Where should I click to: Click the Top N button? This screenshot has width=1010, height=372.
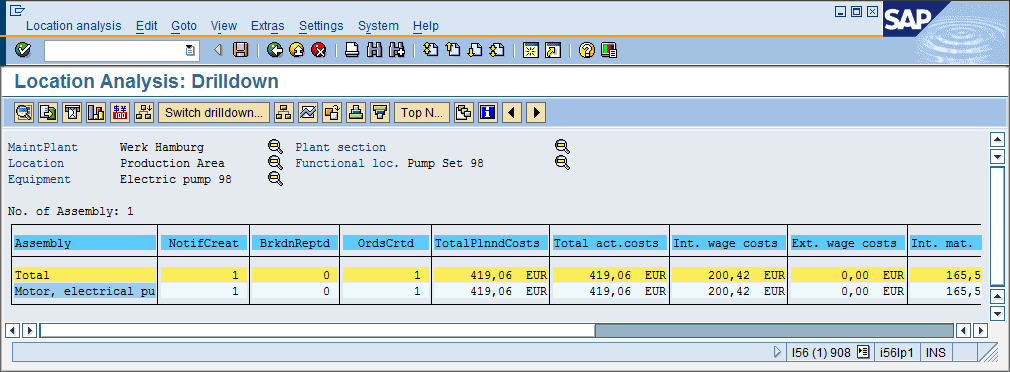[x=422, y=113]
